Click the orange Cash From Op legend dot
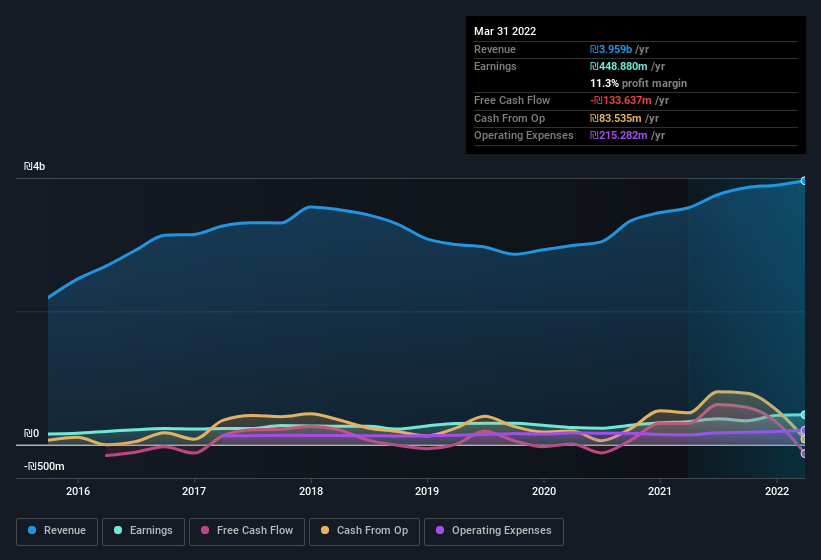Screen dimensions: 821x560 pyautogui.click(x=325, y=530)
